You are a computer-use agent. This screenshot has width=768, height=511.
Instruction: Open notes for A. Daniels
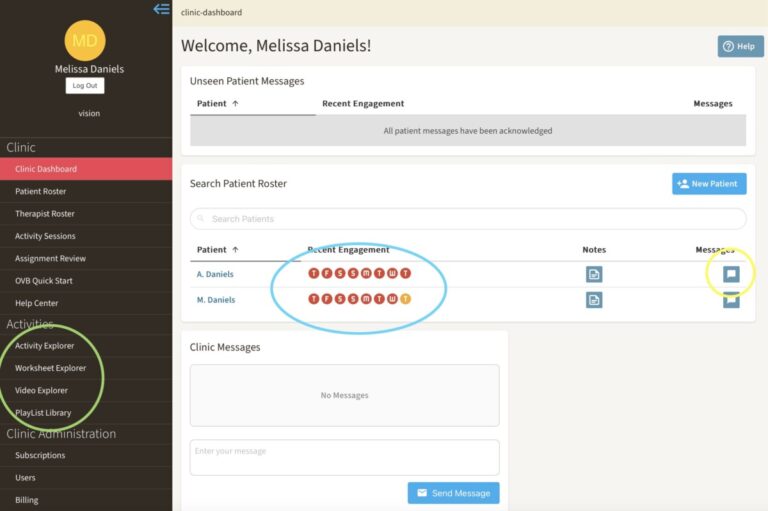(x=594, y=274)
